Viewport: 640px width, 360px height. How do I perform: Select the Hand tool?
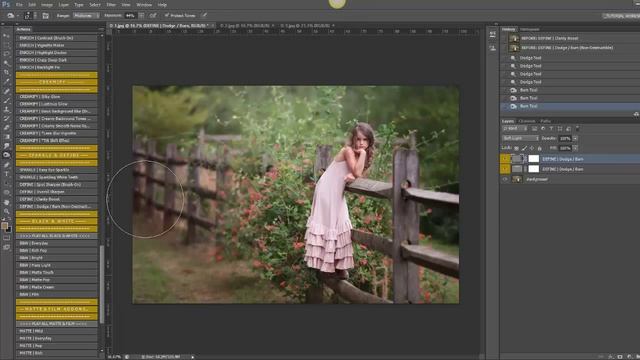coord(7,202)
